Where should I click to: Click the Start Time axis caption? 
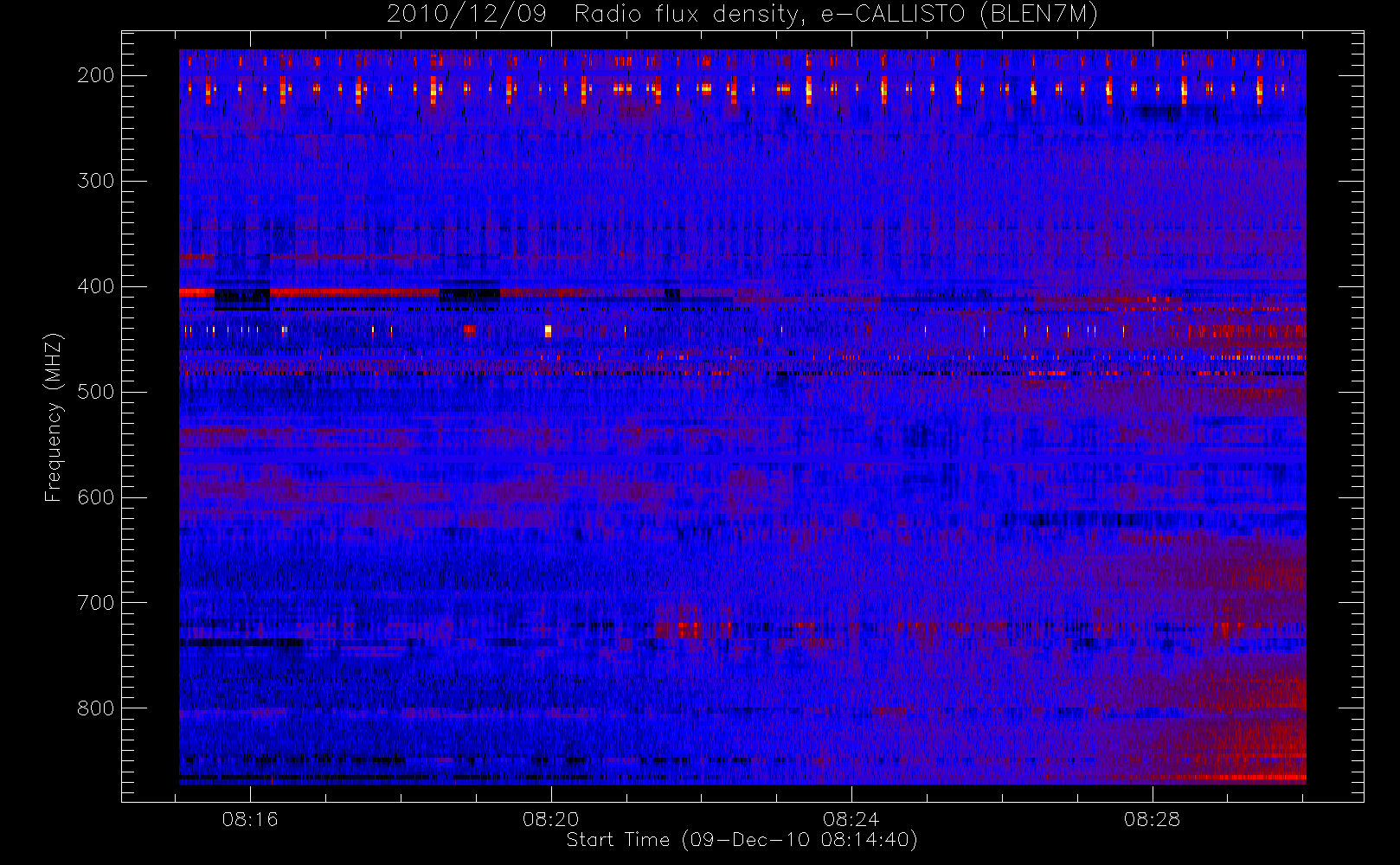pyautogui.click(x=742, y=840)
